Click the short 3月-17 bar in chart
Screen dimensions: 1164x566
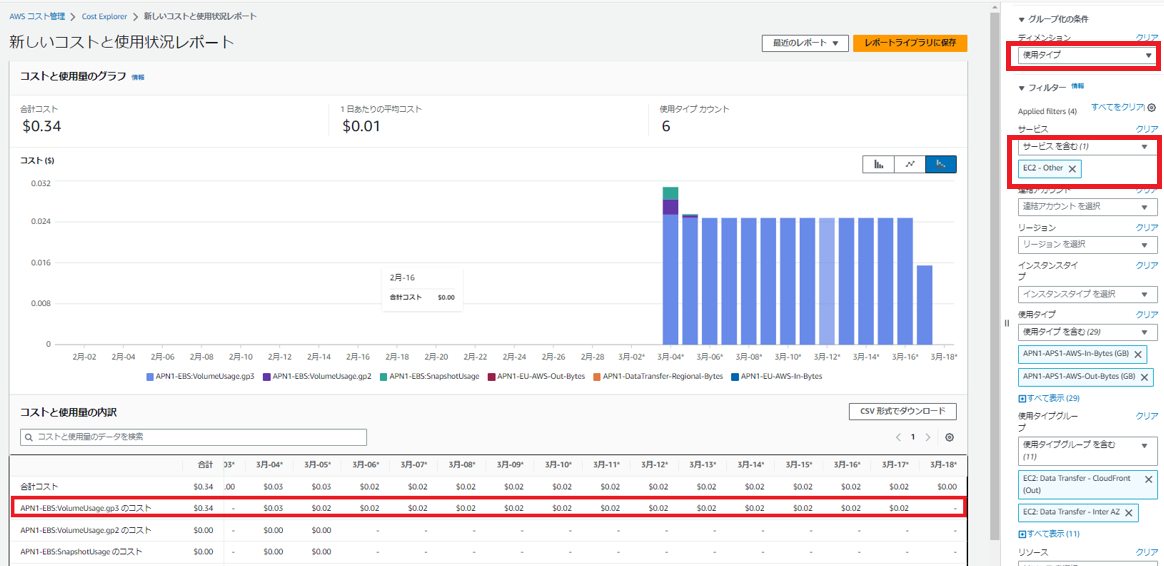pyautogui.click(x=924, y=305)
